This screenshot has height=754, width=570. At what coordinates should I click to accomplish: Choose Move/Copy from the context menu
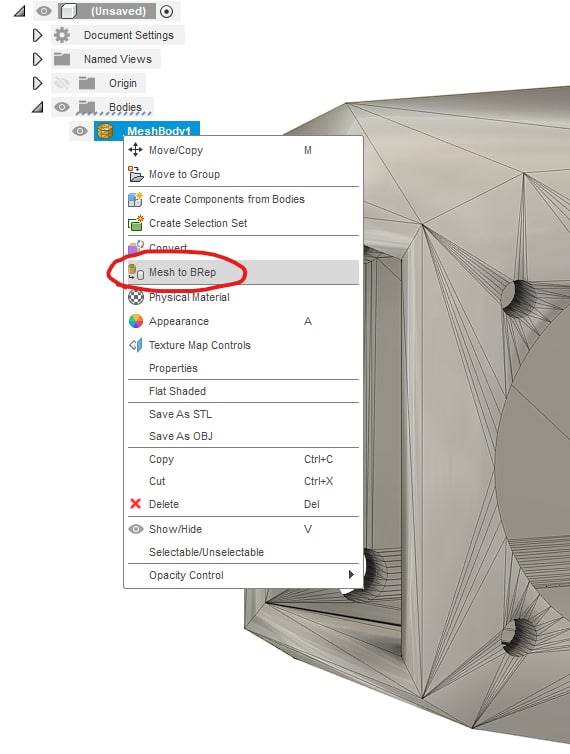(243, 150)
